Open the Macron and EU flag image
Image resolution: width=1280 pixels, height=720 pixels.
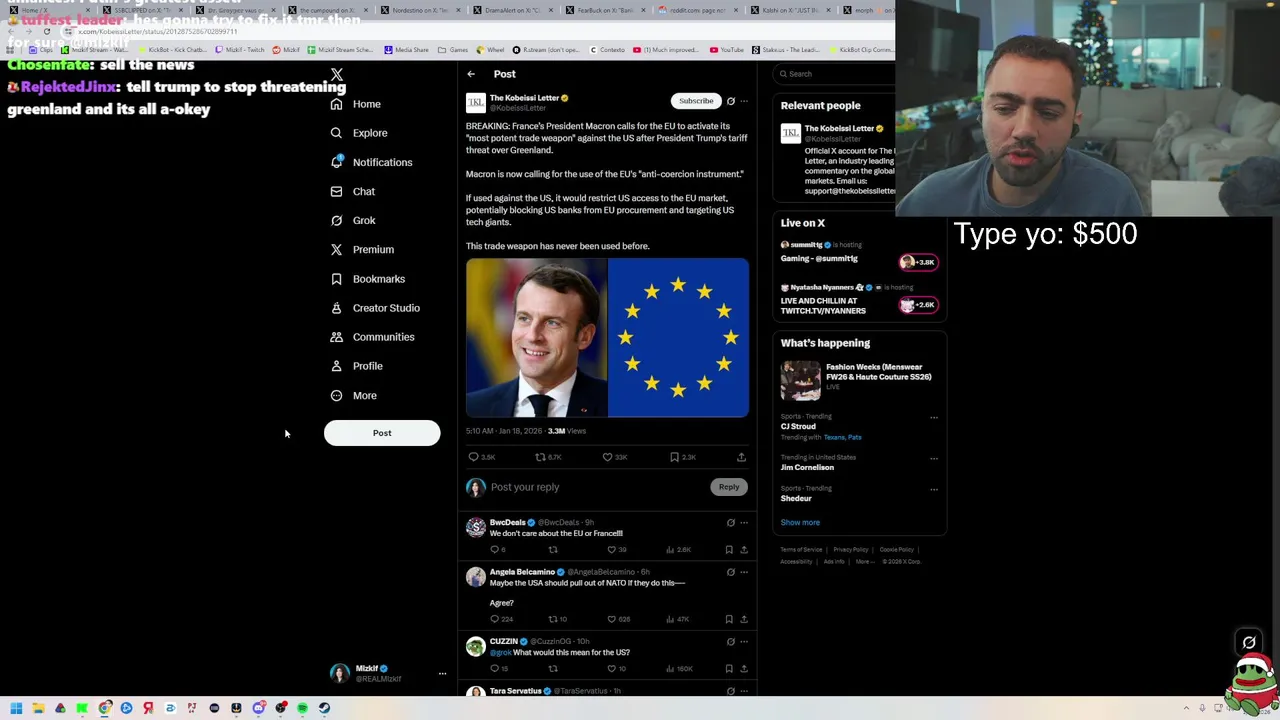607,337
